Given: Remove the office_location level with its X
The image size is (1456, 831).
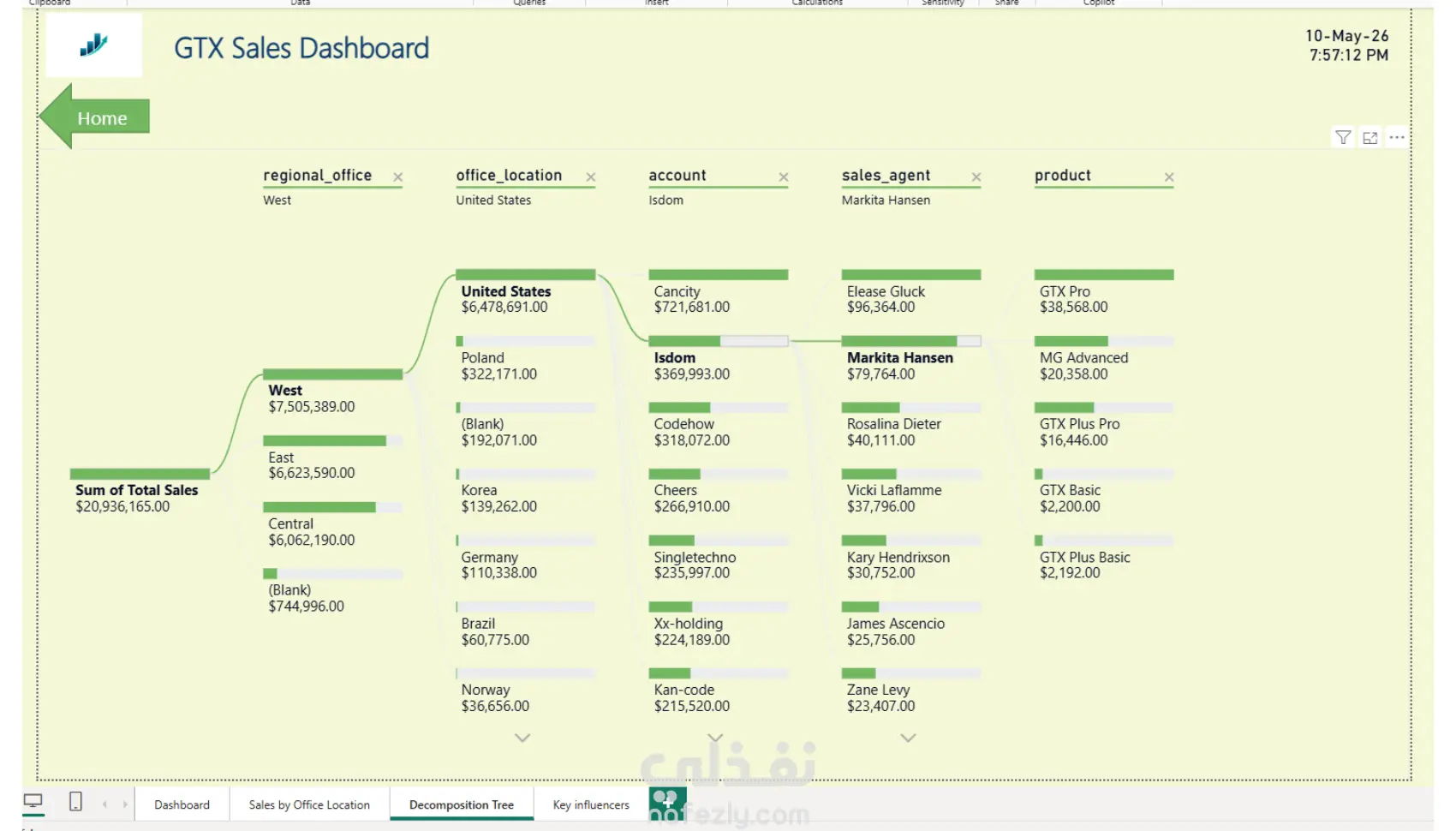Looking at the screenshot, I should point(590,177).
